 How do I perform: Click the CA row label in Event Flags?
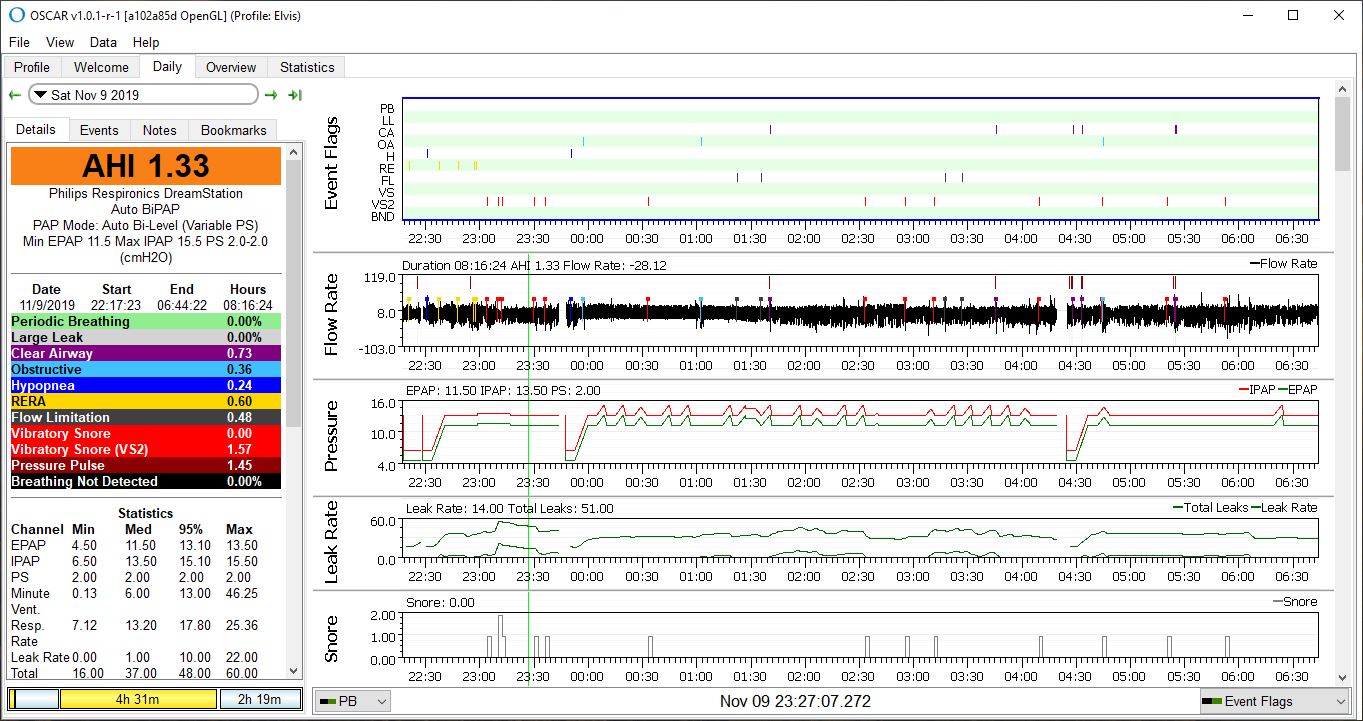tap(386, 132)
